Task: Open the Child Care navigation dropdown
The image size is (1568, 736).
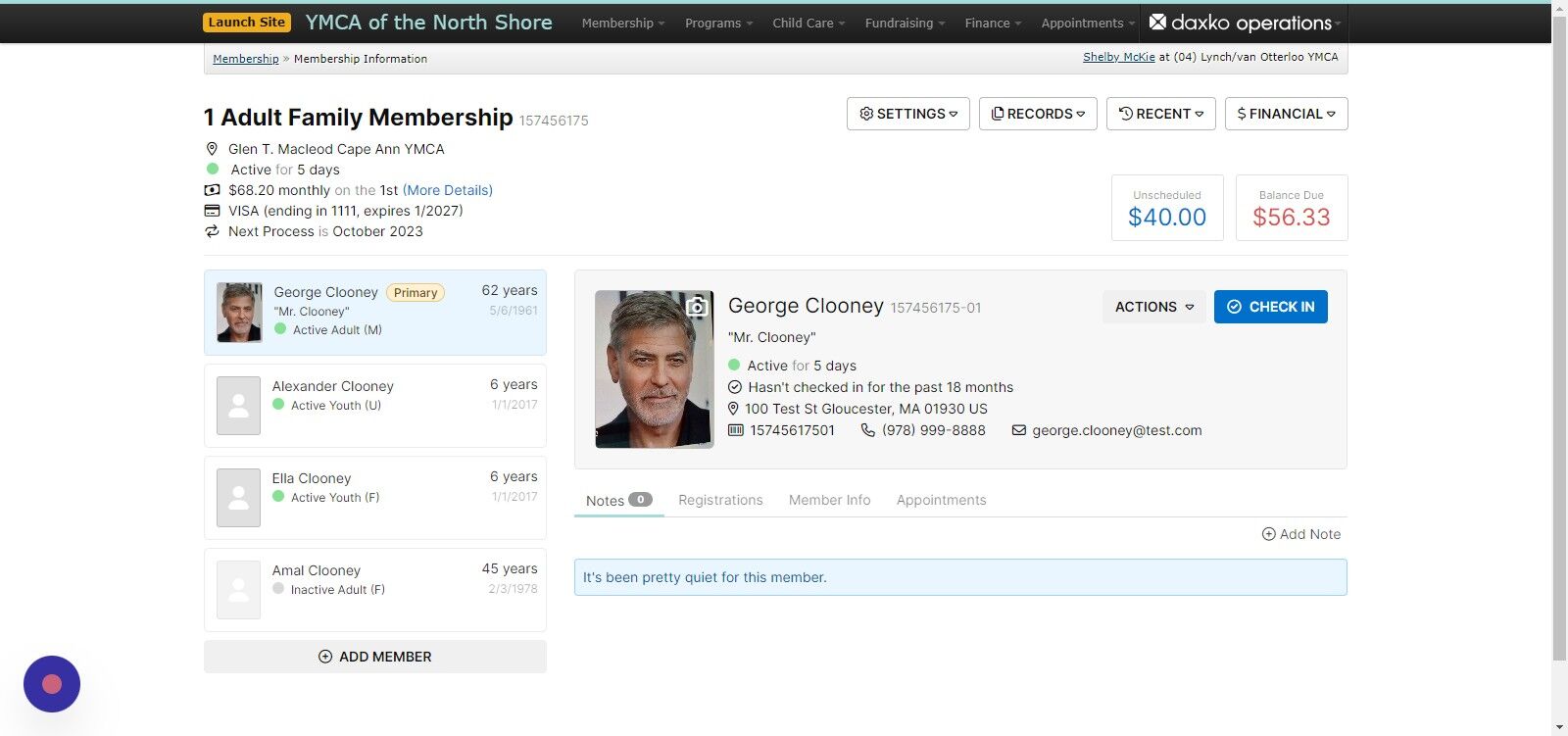Action: [808, 23]
